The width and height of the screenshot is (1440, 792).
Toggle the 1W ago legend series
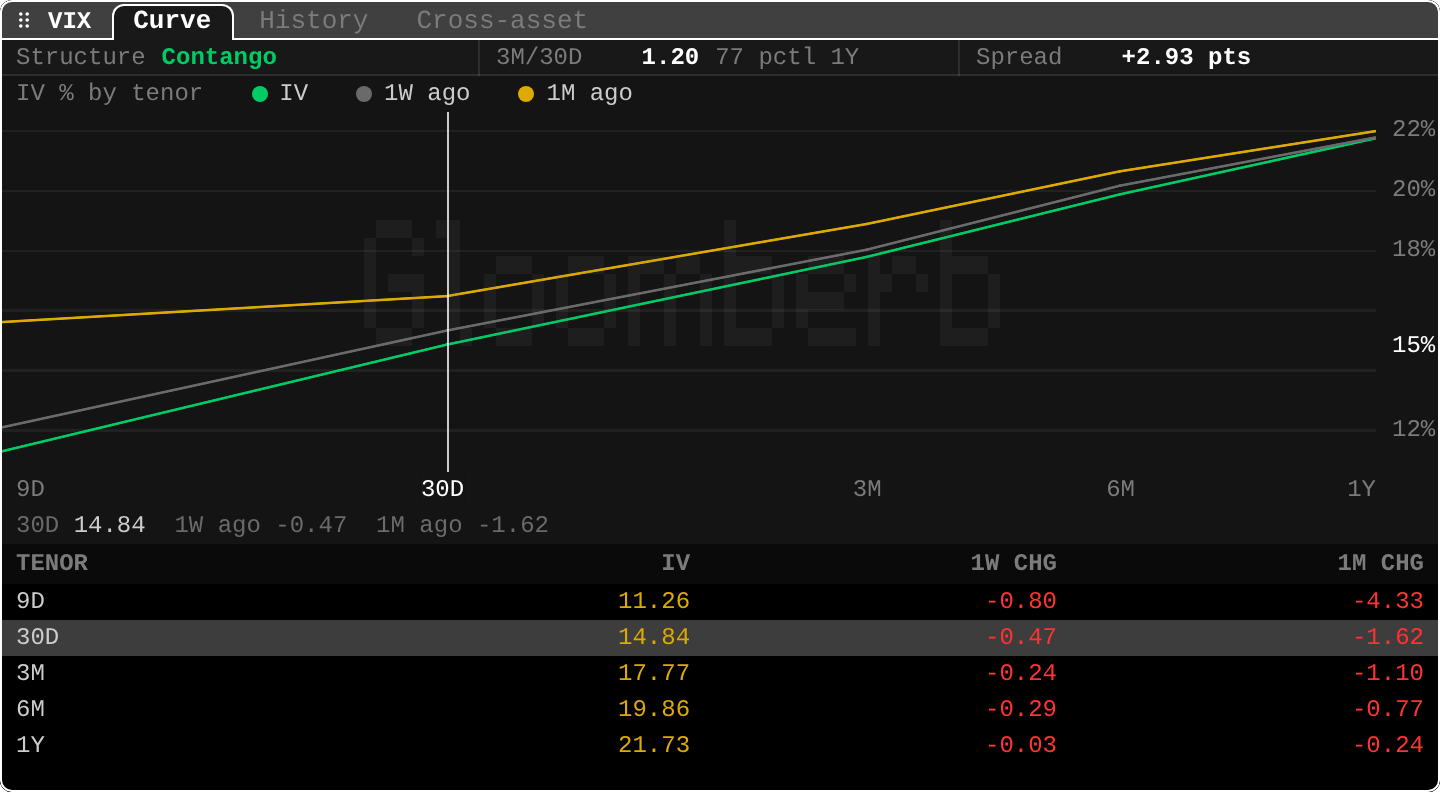(413, 94)
